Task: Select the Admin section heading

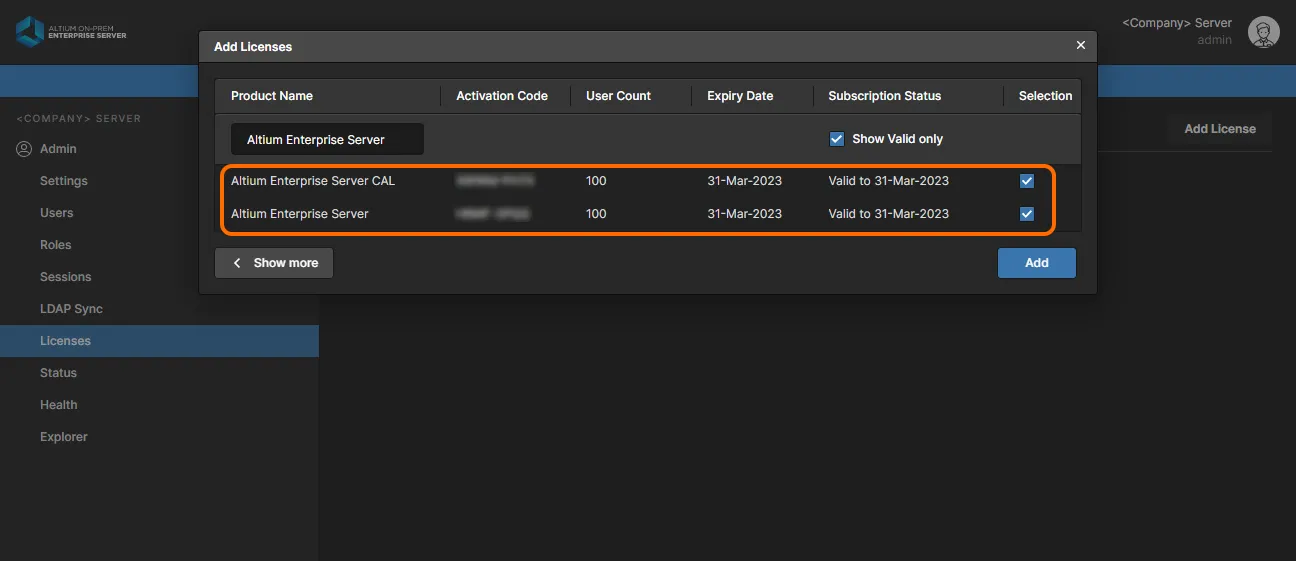Action: [x=58, y=149]
